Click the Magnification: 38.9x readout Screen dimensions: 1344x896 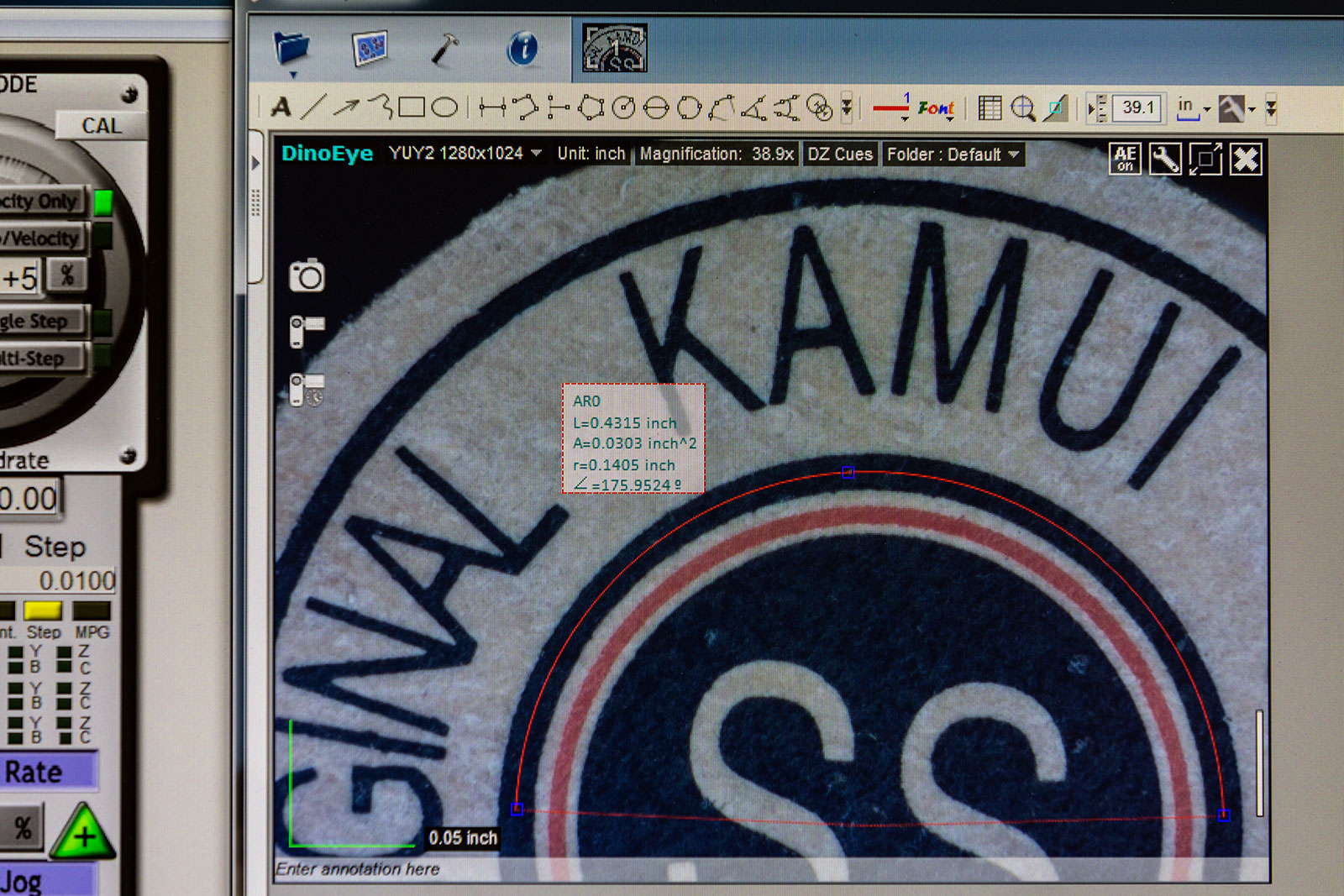point(717,154)
